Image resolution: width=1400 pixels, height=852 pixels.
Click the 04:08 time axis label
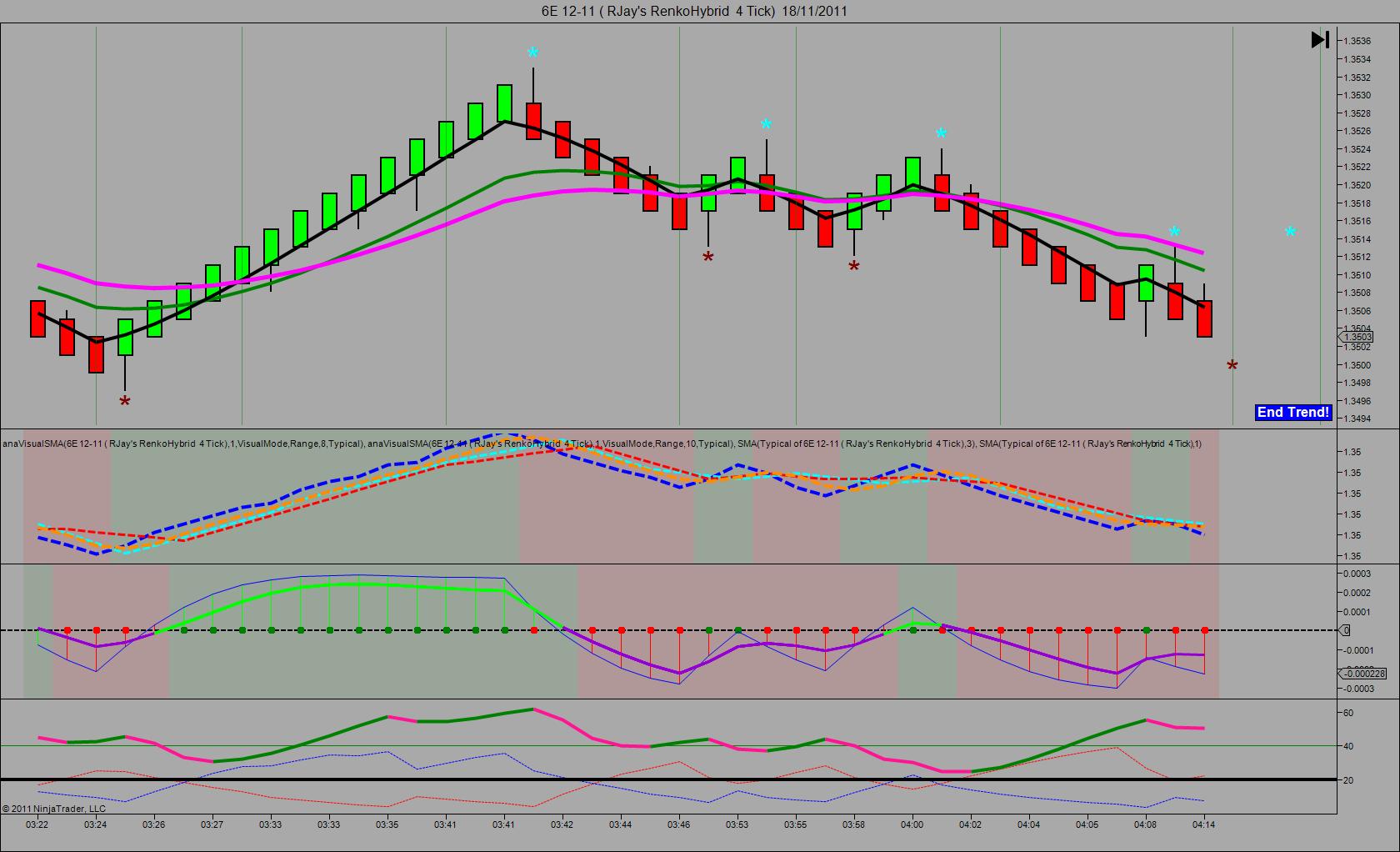[x=1146, y=824]
